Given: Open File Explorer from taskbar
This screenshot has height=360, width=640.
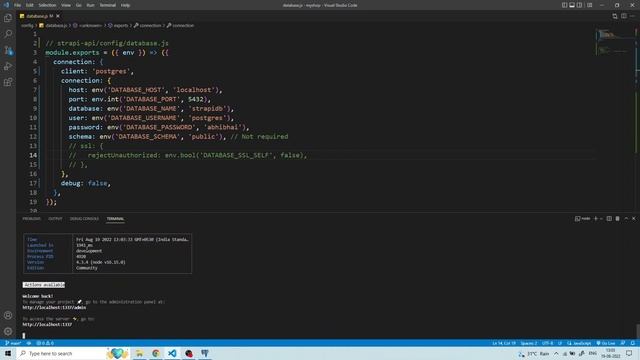Looking at the screenshot, I should click(139, 353).
